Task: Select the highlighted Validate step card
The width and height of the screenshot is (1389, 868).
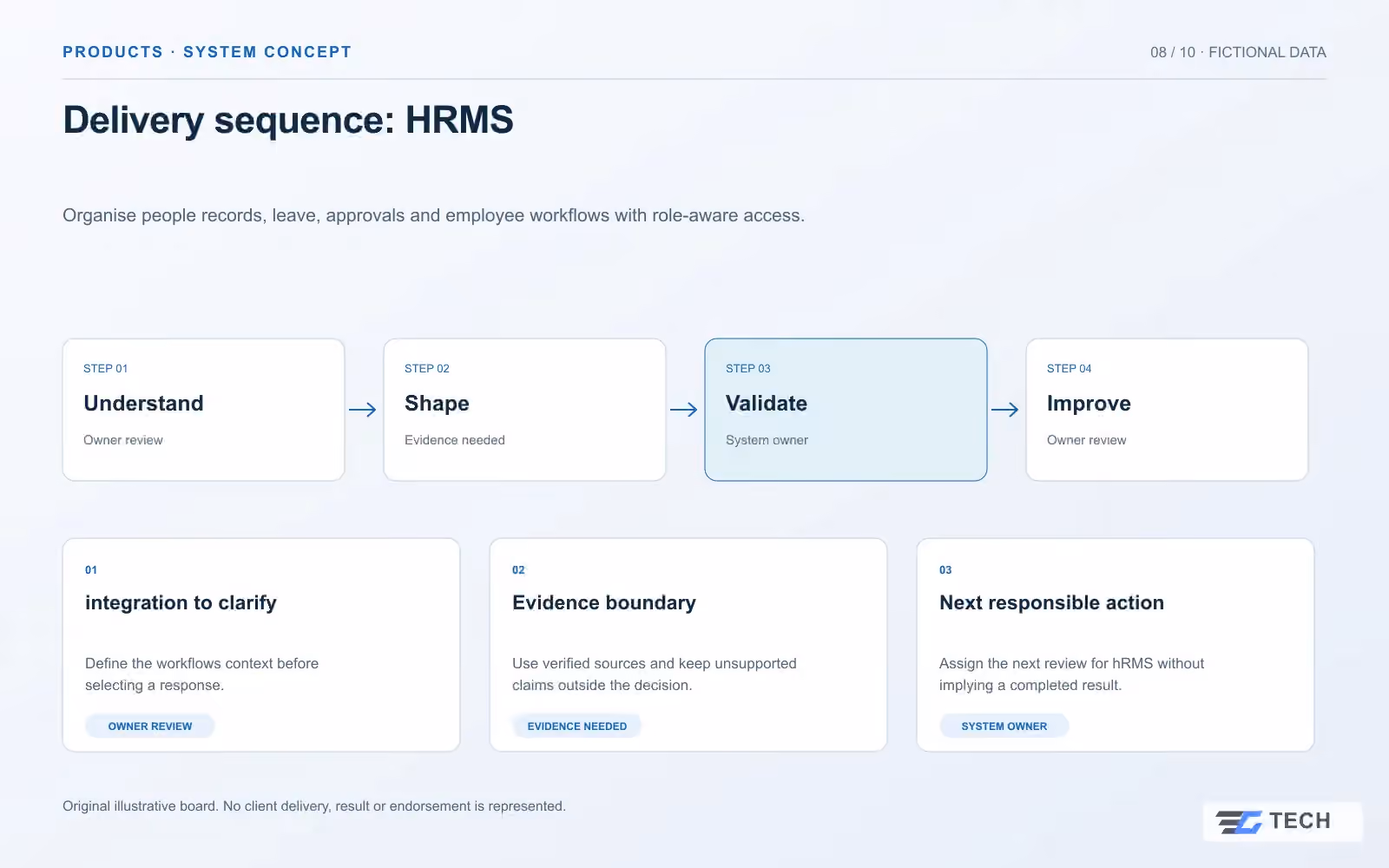Action: (846, 410)
